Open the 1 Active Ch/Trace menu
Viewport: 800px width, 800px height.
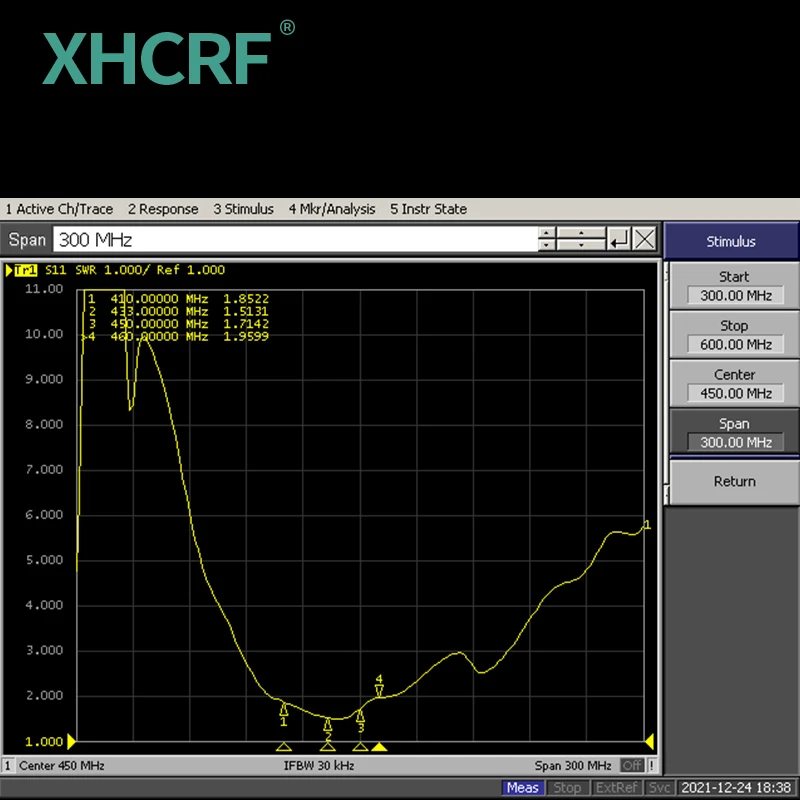[x=59, y=209]
